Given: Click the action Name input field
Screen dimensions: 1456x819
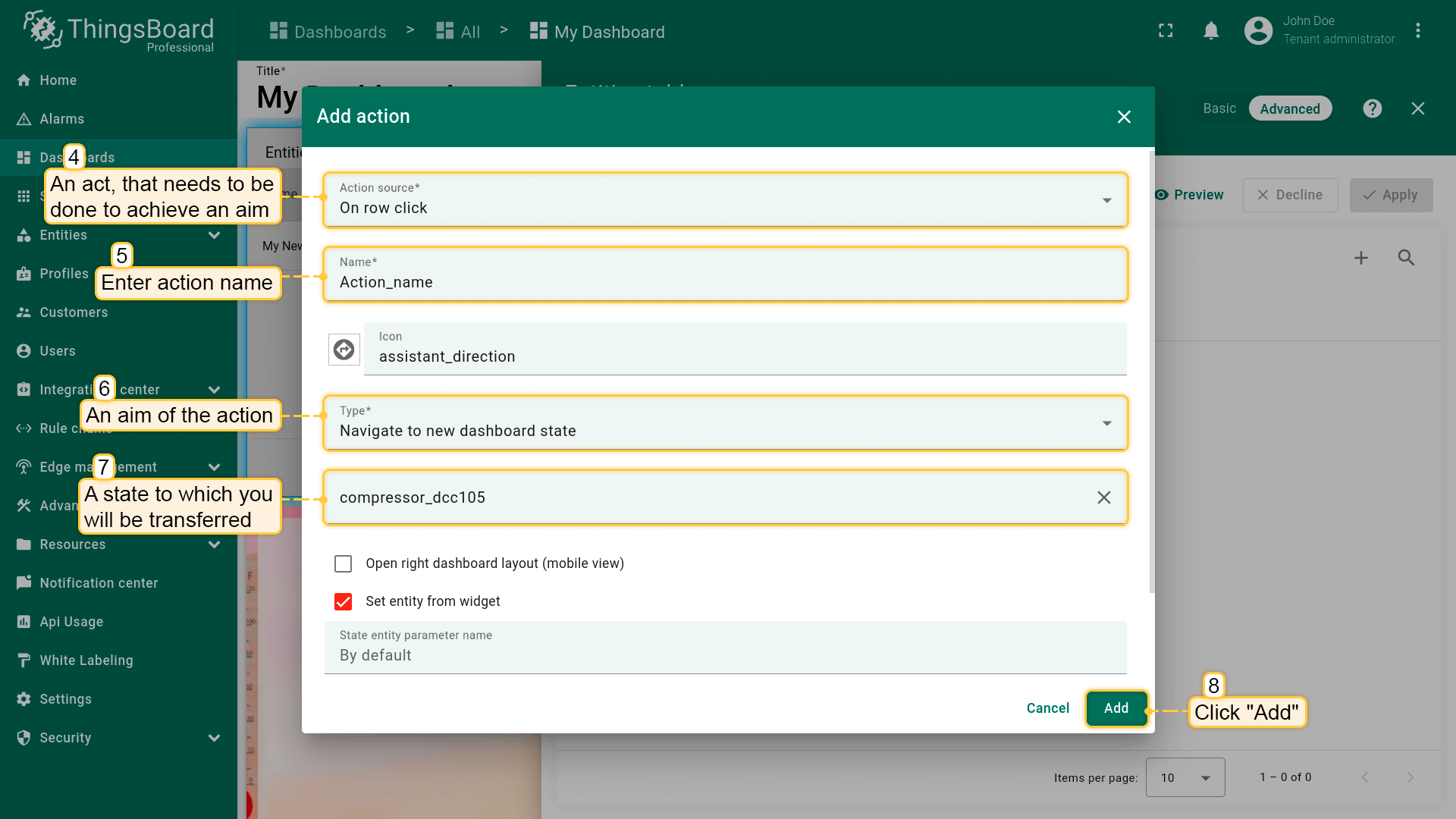Looking at the screenshot, I should [725, 282].
